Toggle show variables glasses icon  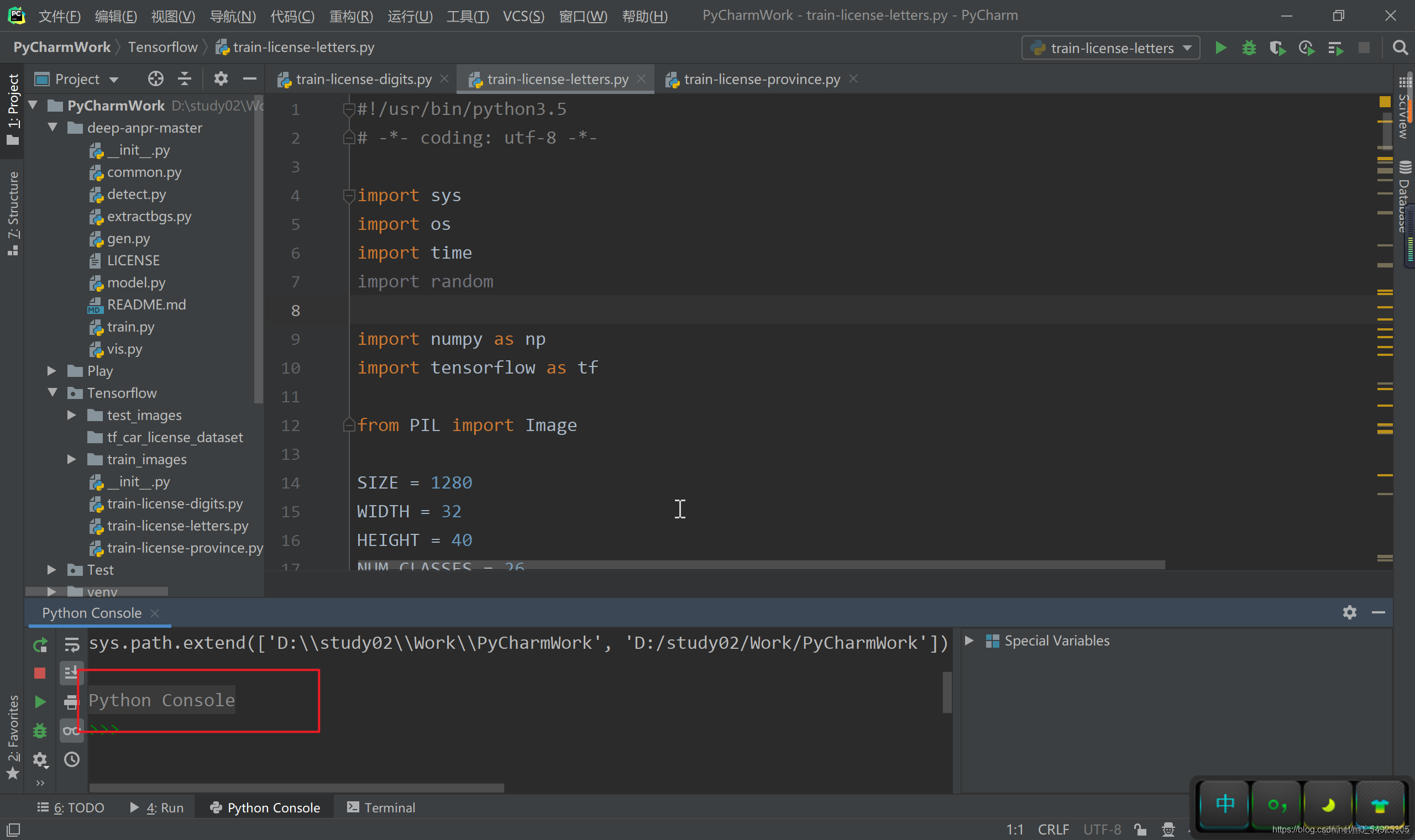[72, 730]
